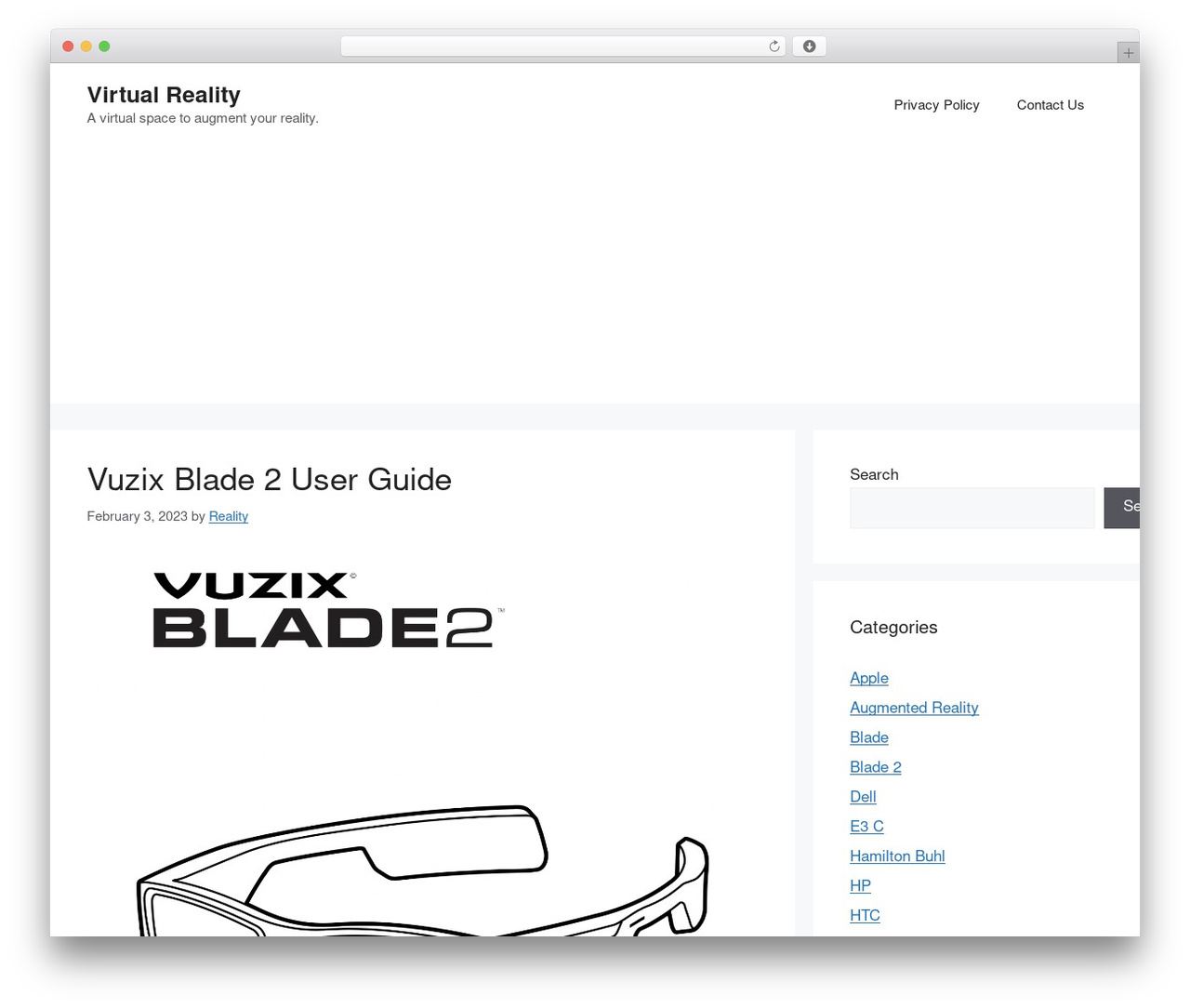
Task: Add a new browser tab with plus
Action: (1128, 53)
